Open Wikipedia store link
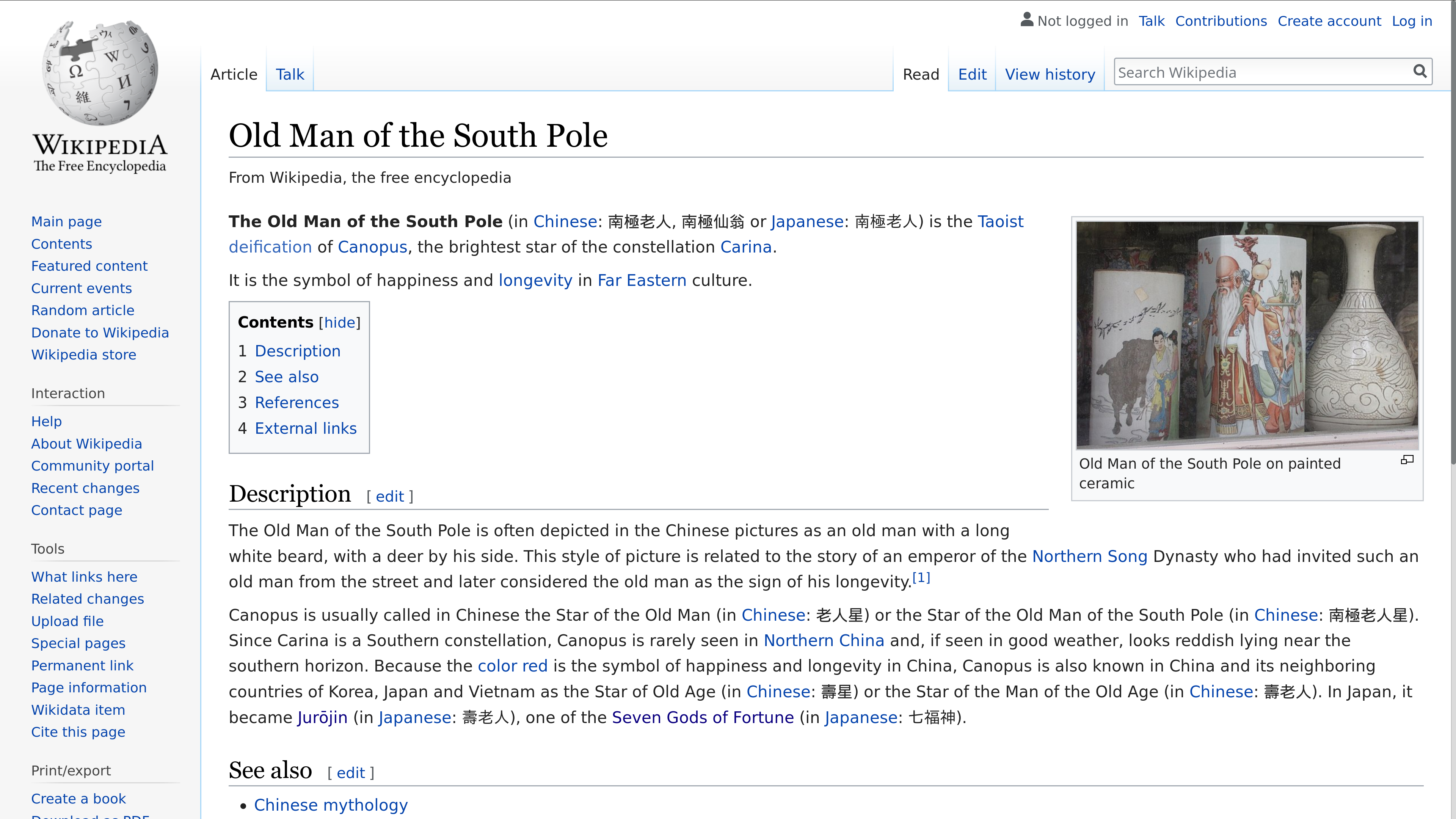 [84, 355]
